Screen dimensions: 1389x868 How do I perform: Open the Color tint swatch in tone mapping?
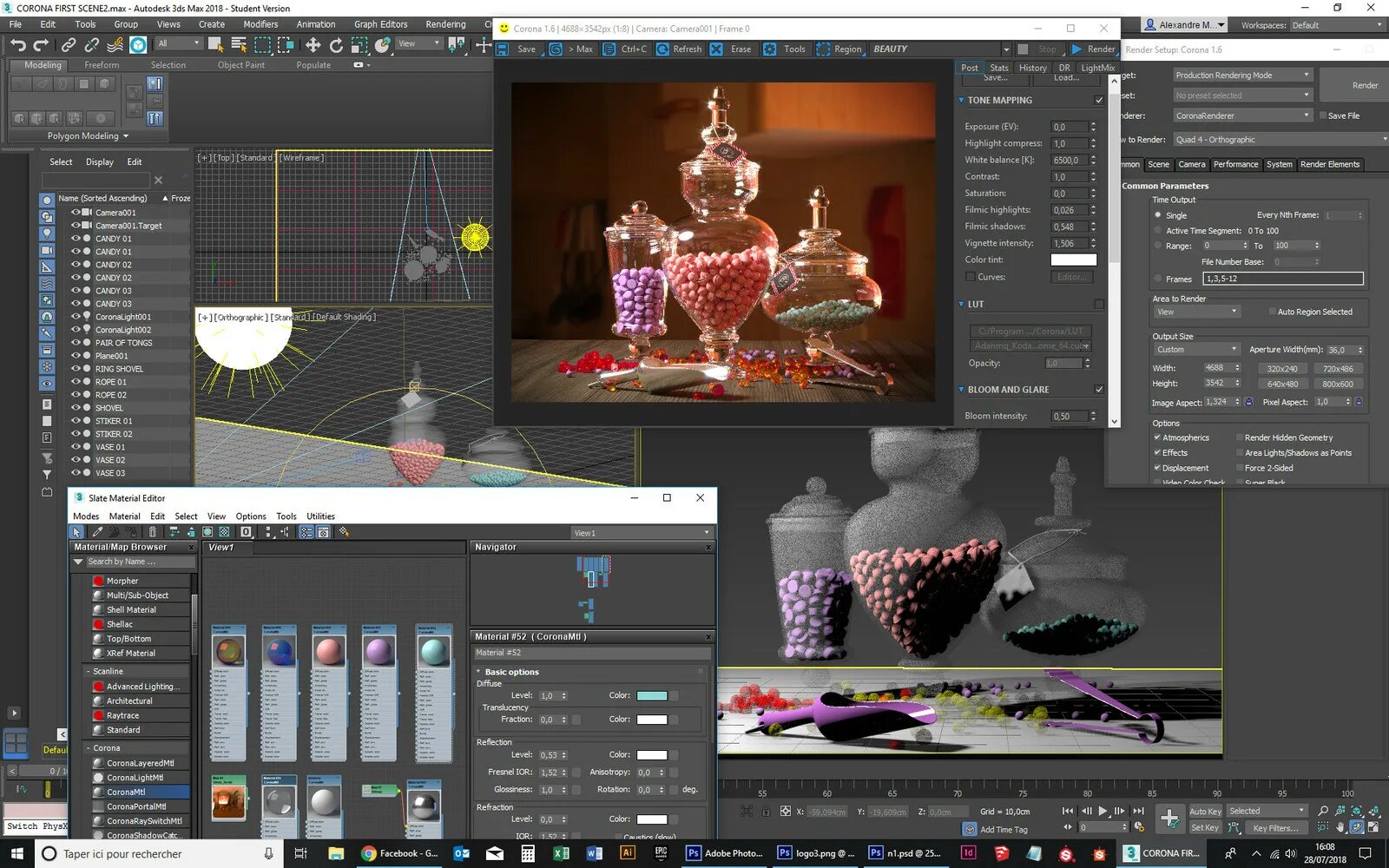(1074, 260)
